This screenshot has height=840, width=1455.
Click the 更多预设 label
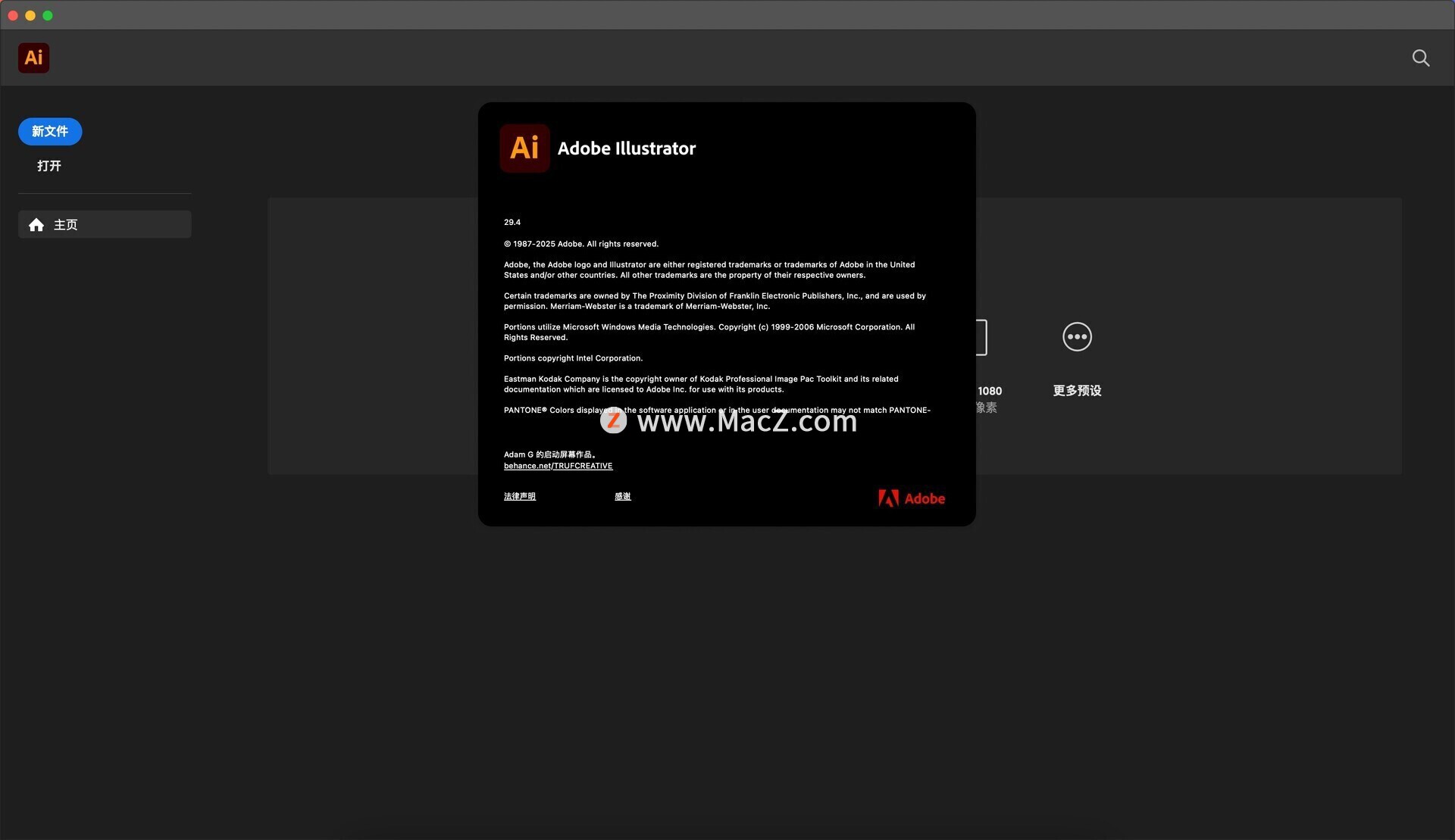[x=1077, y=391]
